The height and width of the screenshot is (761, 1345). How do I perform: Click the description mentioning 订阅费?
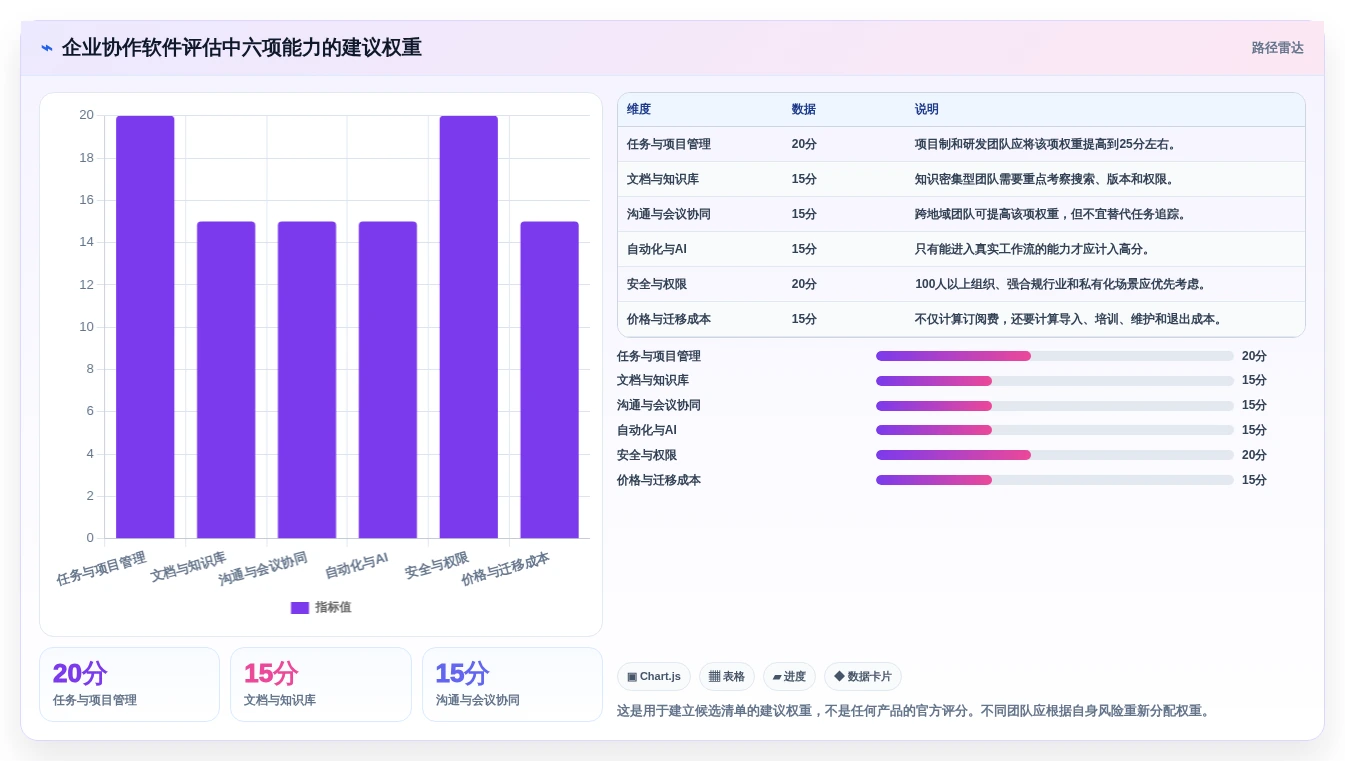click(x=1071, y=319)
